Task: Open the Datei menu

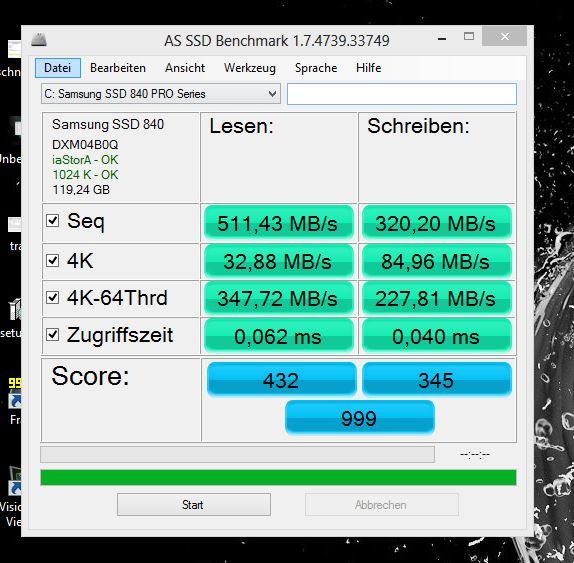Action: click(x=58, y=68)
